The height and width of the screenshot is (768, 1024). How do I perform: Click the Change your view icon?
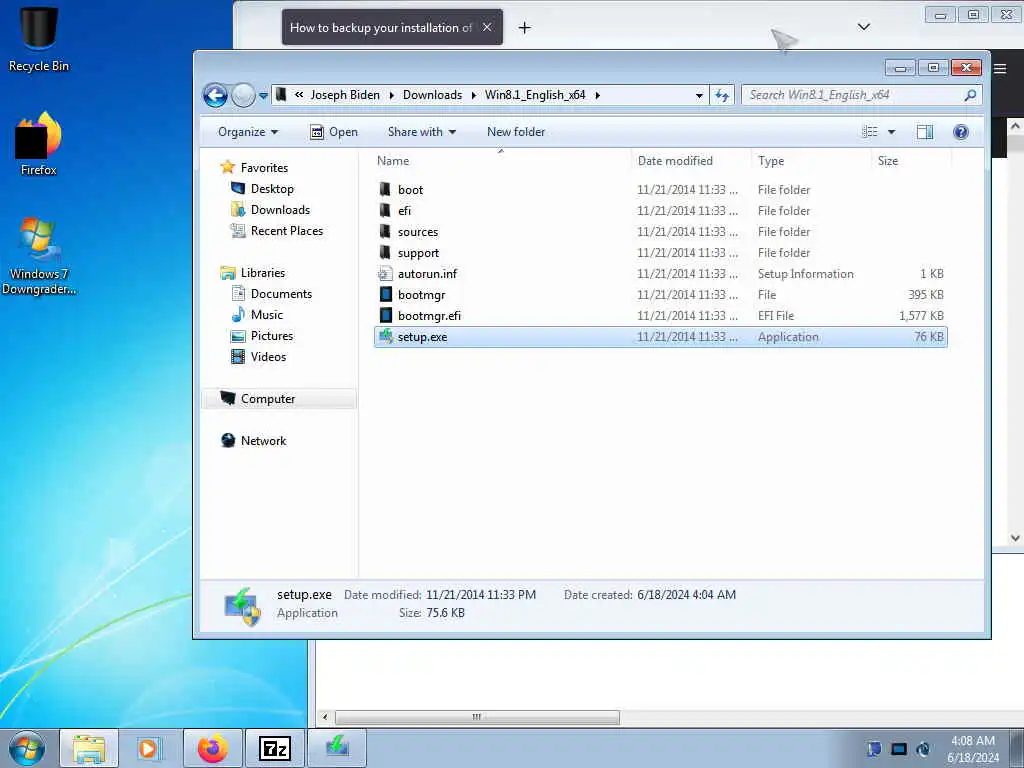click(870, 132)
